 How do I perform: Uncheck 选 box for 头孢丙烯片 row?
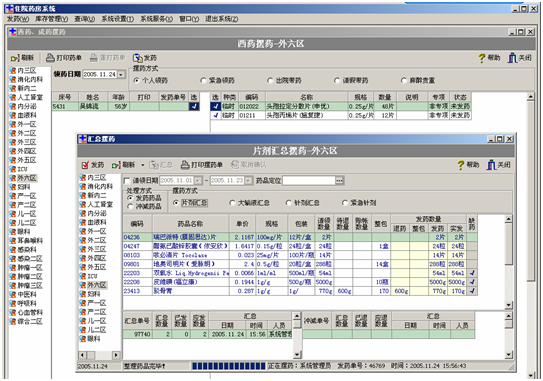coord(216,115)
